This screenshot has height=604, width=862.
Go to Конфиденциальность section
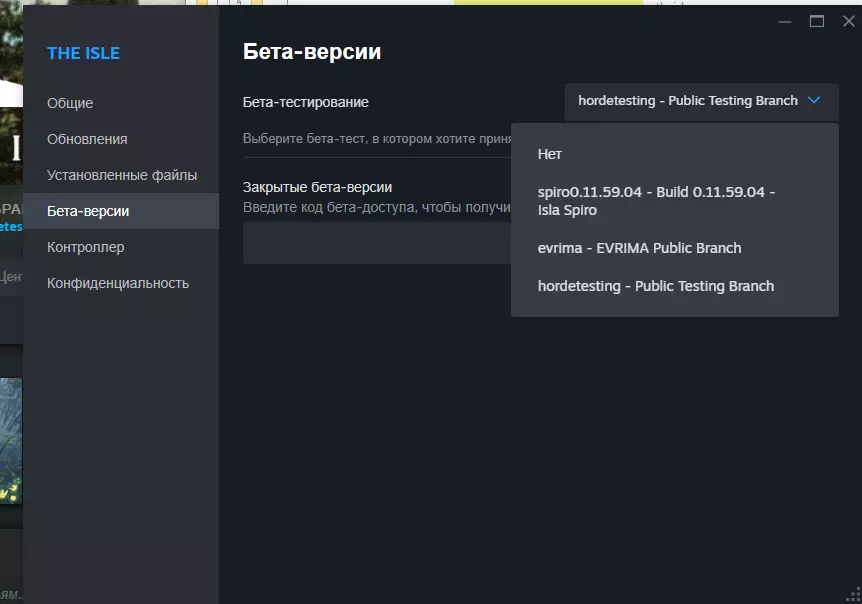(x=121, y=283)
